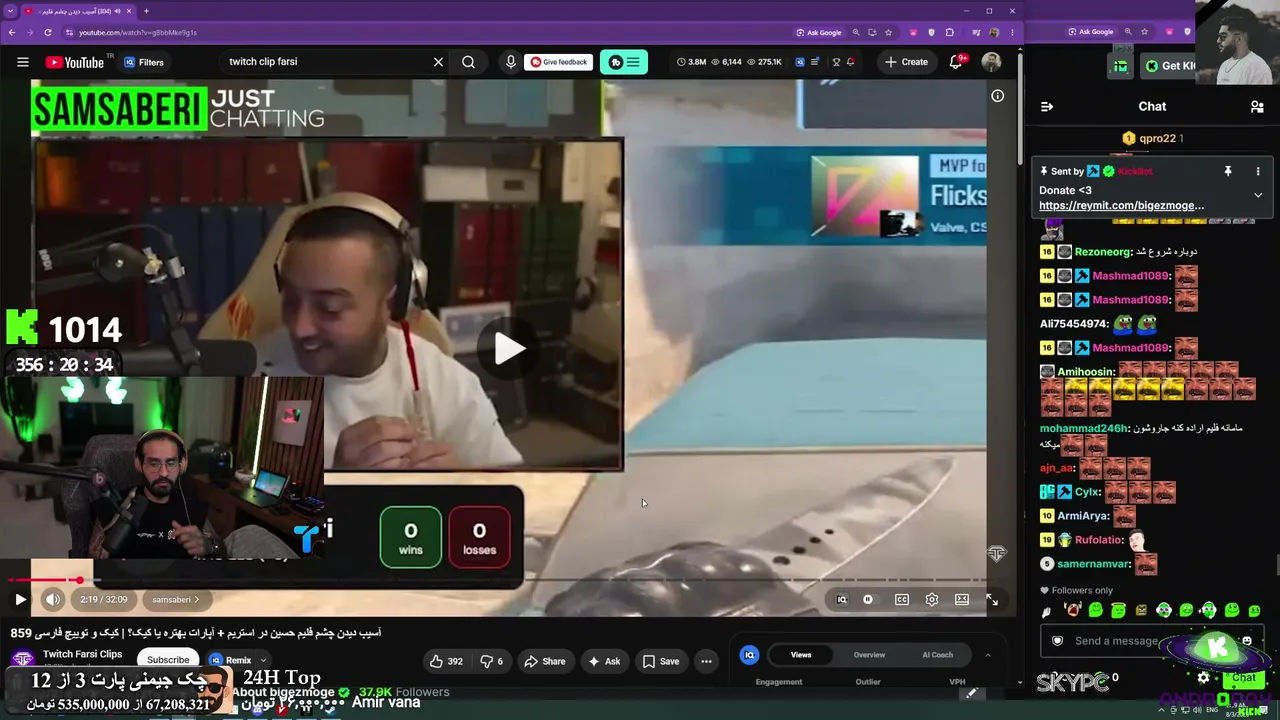
Task: Open chat settings gear icon
Action: click(x=1203, y=678)
